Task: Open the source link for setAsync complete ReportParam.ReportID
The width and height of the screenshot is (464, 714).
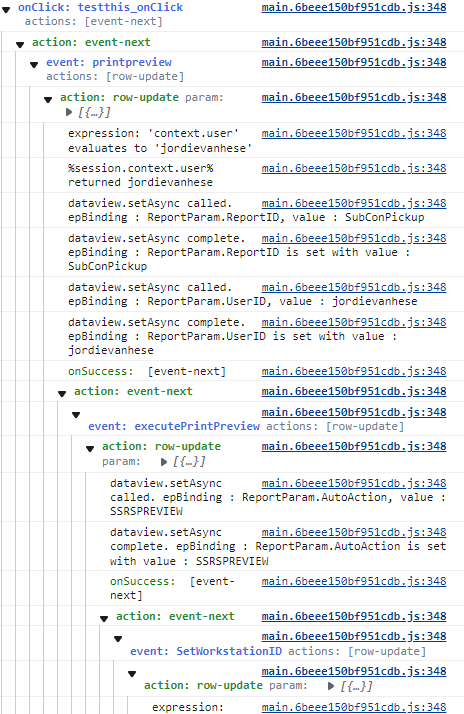Action: [354, 239]
